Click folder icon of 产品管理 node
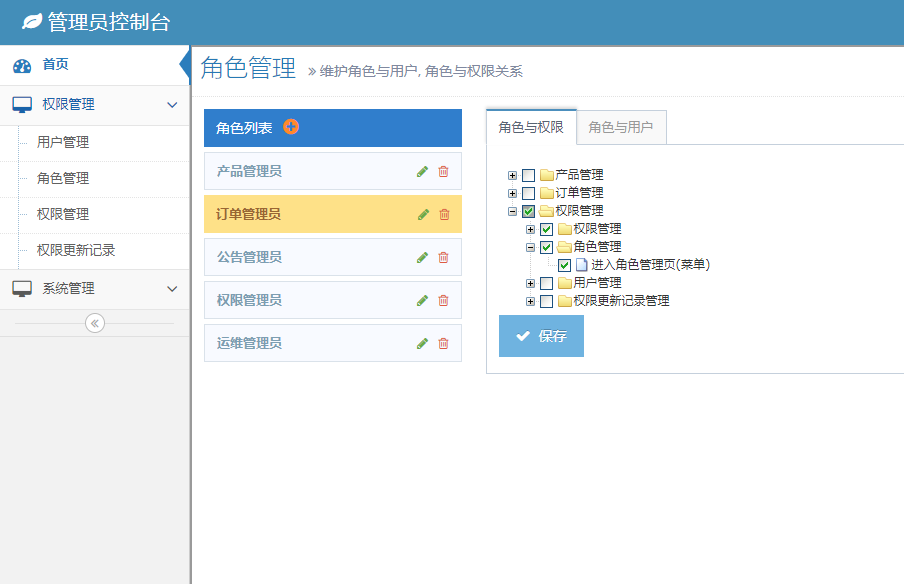 tap(547, 175)
